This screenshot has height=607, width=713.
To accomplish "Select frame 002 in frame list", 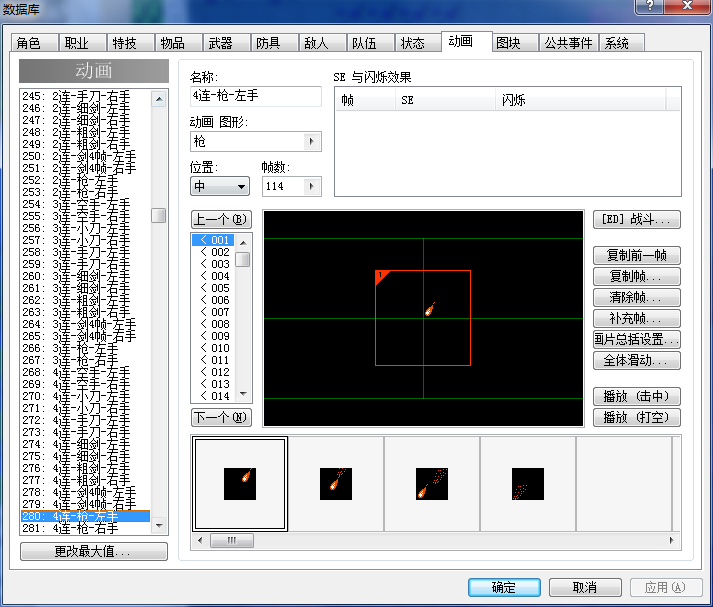I will [213, 252].
